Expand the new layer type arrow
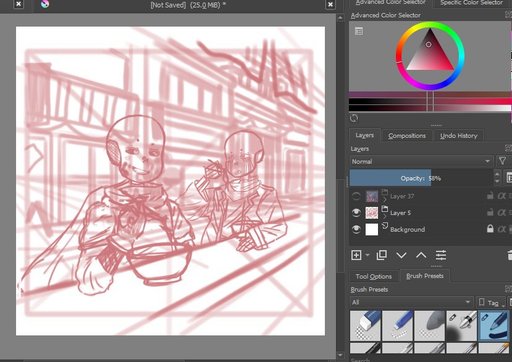Image resolution: width=512 pixels, height=362 pixels. coord(367,255)
